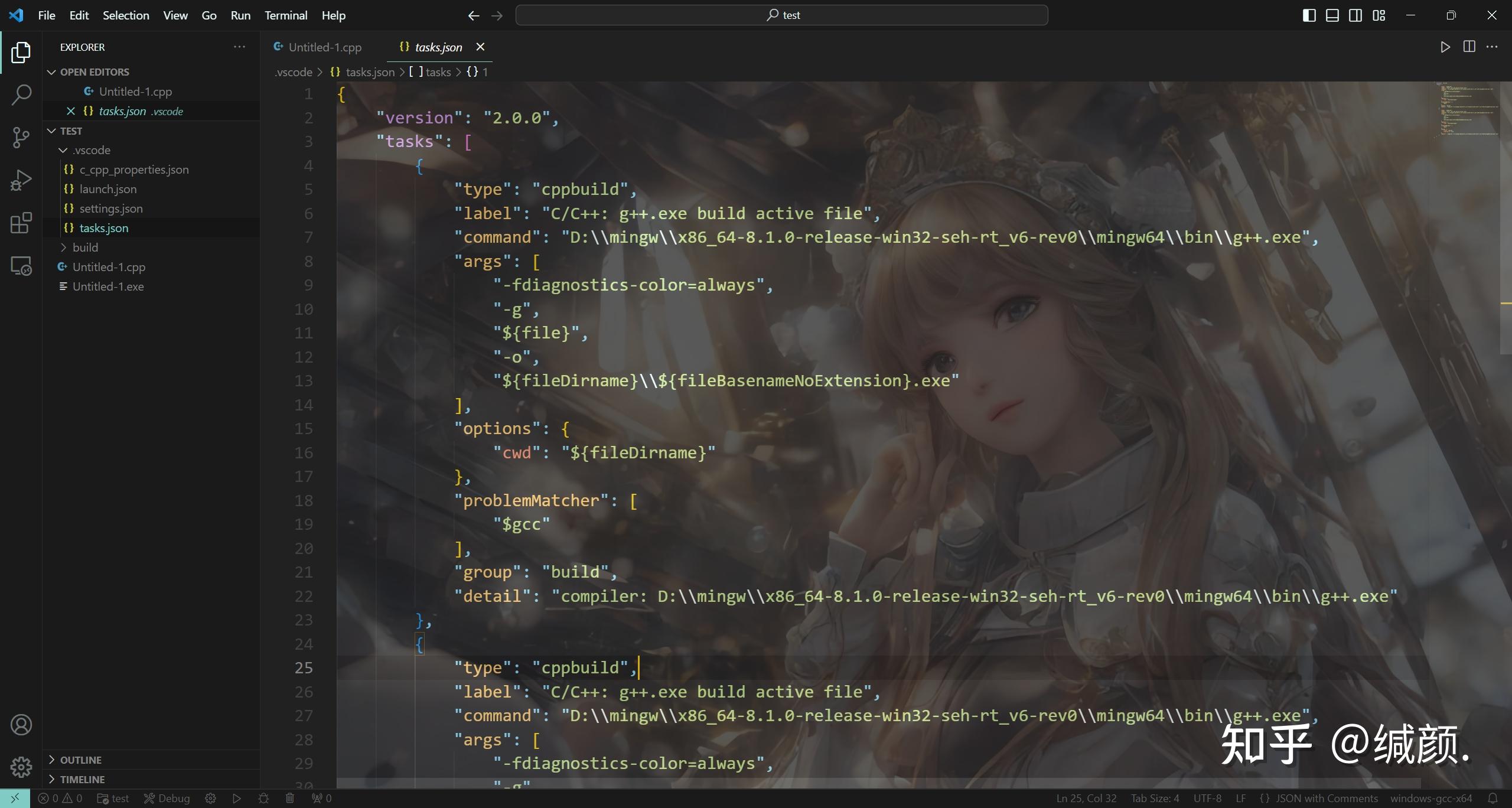Switch to the Untitled-1.cpp tab
The width and height of the screenshot is (1512, 808).
click(324, 47)
